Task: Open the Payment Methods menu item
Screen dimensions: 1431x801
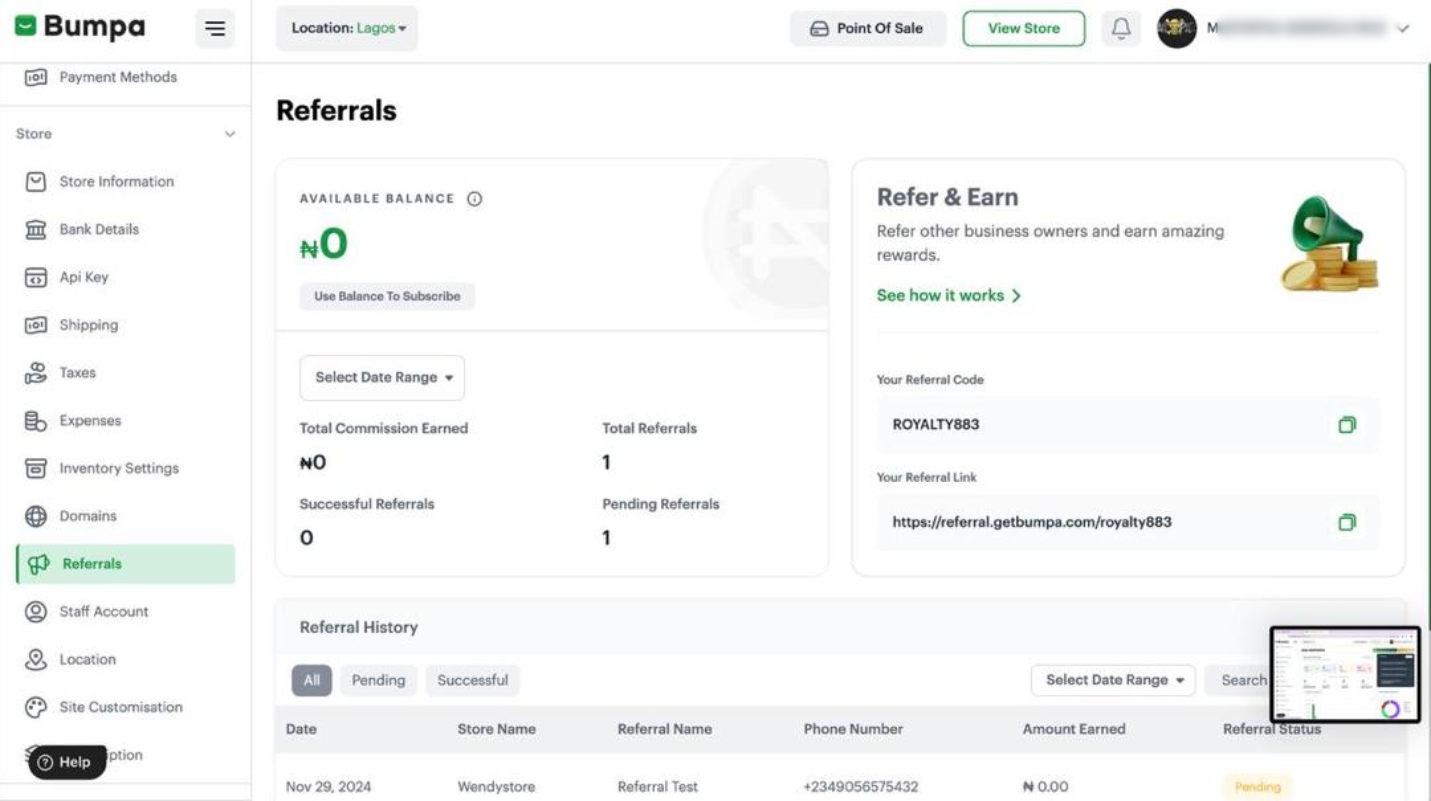Action: [x=118, y=77]
